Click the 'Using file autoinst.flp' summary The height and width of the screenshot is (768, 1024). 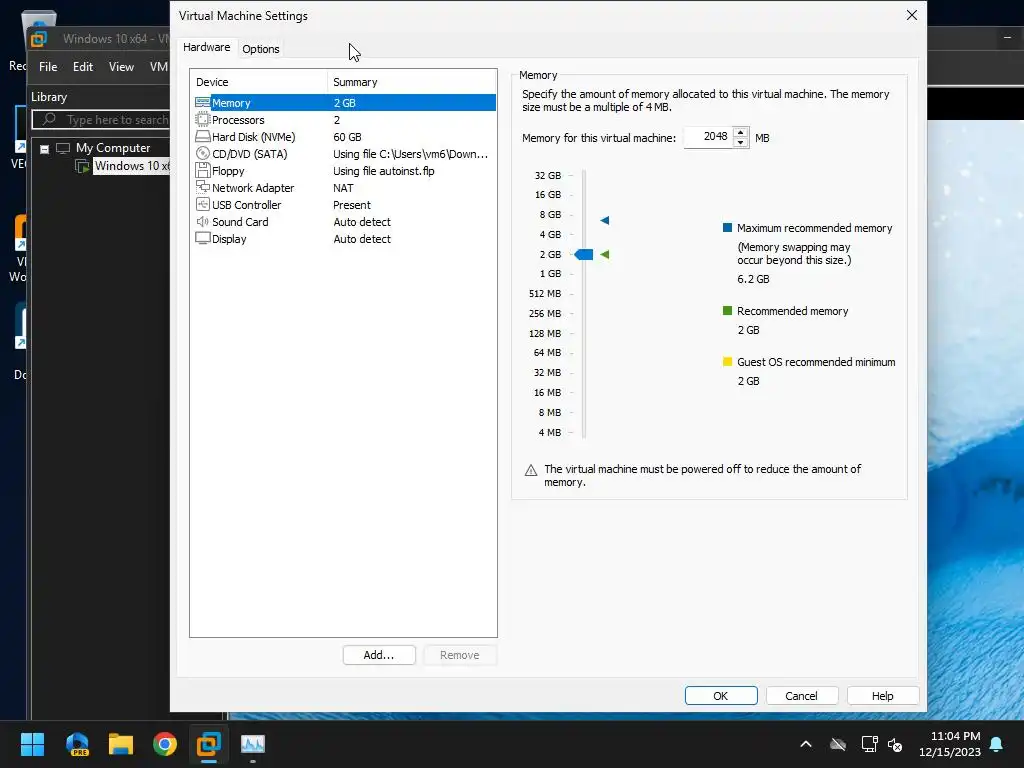[x=383, y=170]
